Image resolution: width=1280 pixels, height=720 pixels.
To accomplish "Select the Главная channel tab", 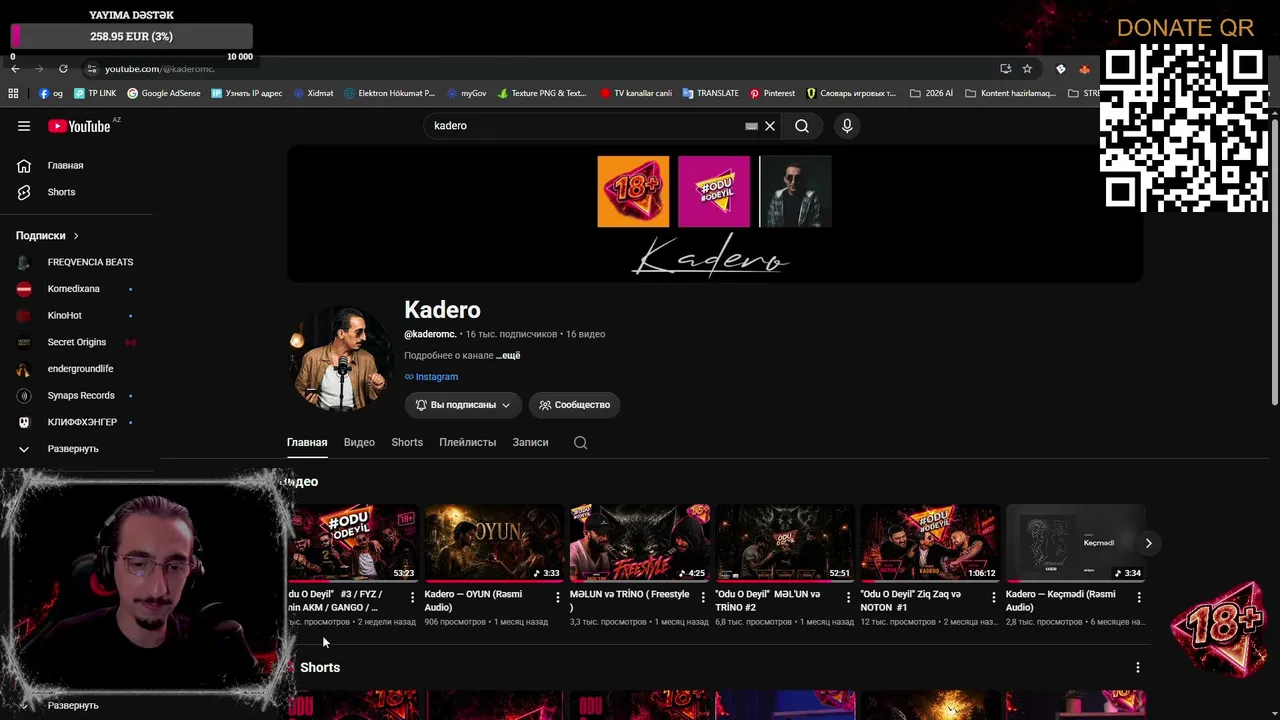I will (x=307, y=442).
